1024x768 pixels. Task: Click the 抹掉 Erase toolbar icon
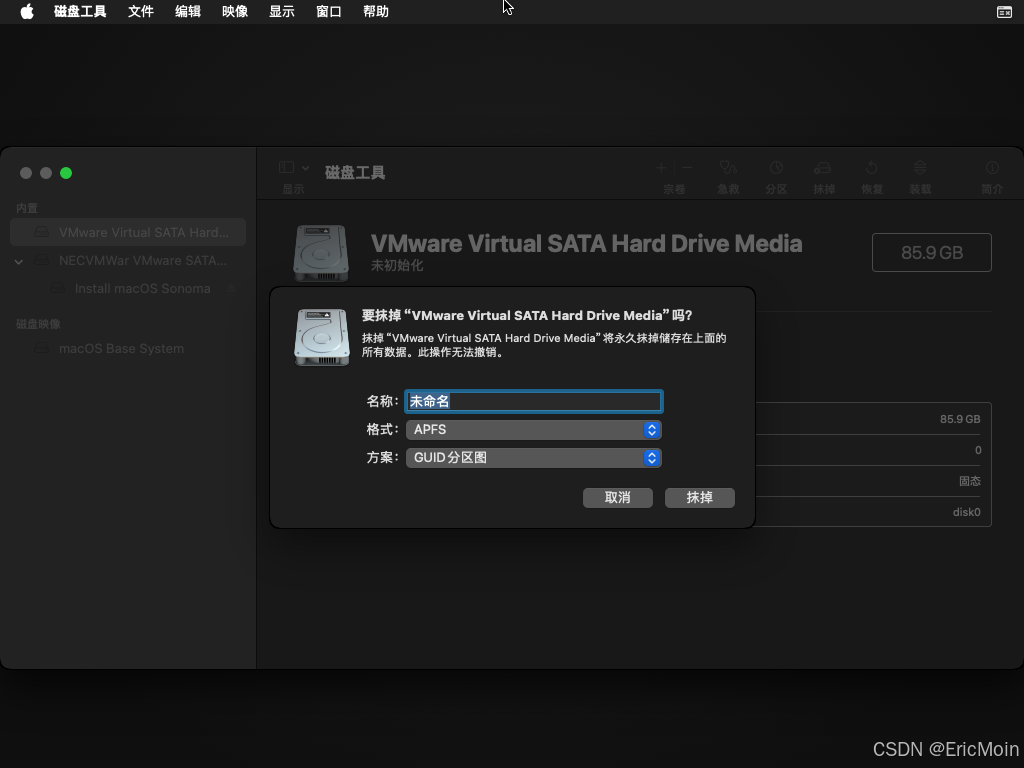[x=823, y=168]
